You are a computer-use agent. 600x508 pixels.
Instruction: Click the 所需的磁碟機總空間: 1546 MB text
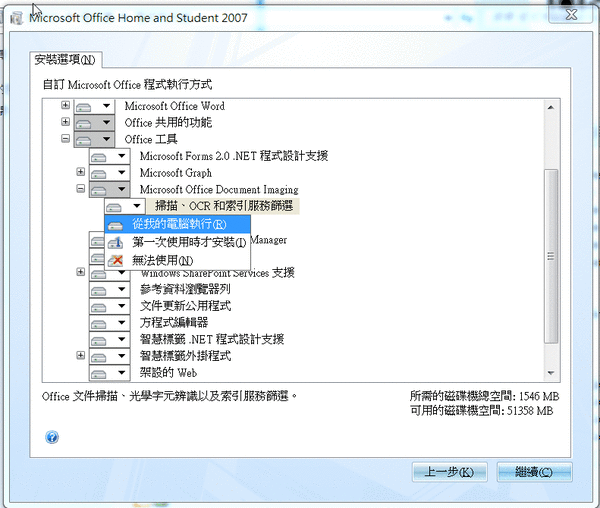(484, 396)
